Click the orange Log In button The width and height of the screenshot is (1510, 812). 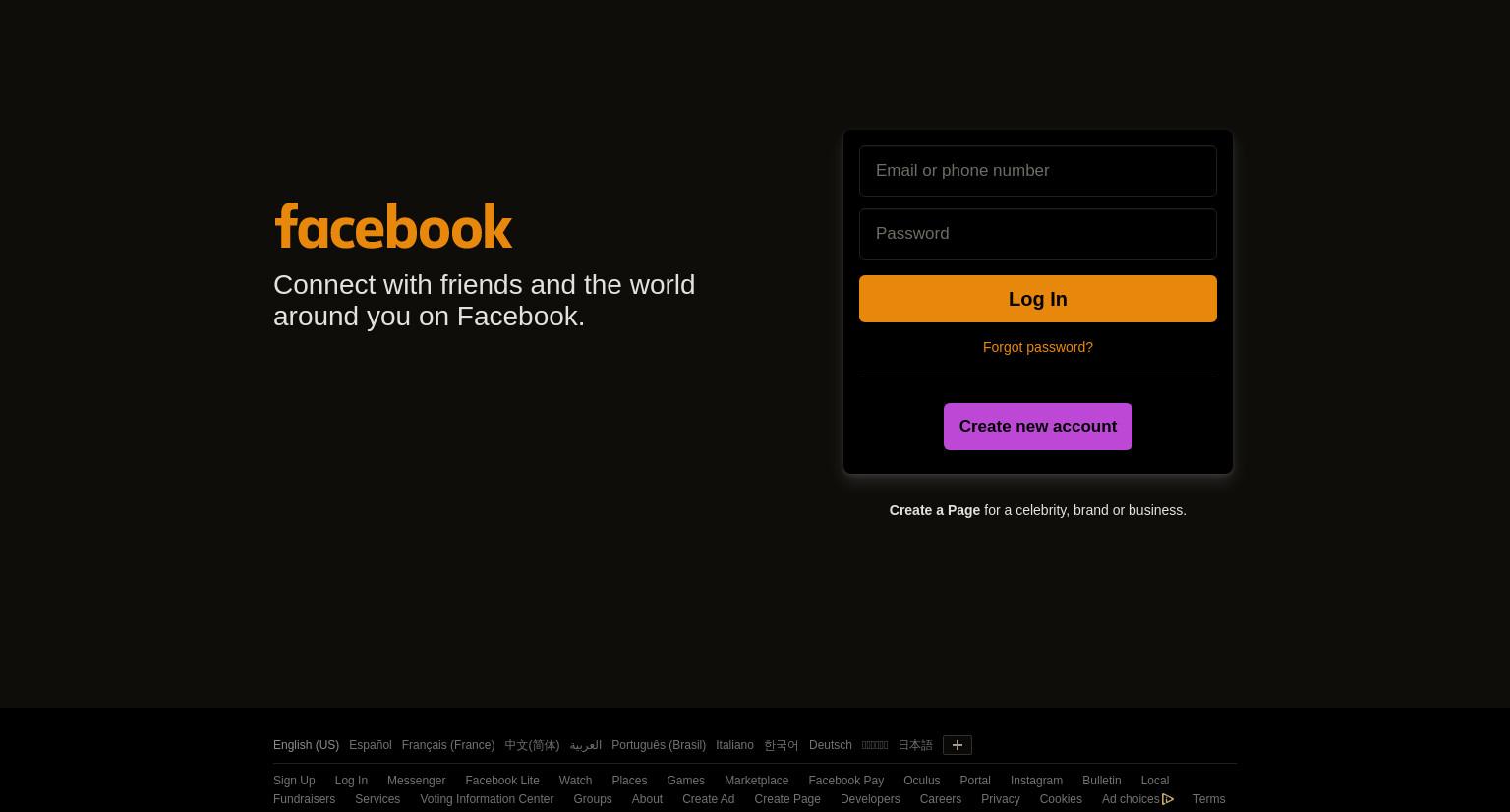[x=1037, y=299]
